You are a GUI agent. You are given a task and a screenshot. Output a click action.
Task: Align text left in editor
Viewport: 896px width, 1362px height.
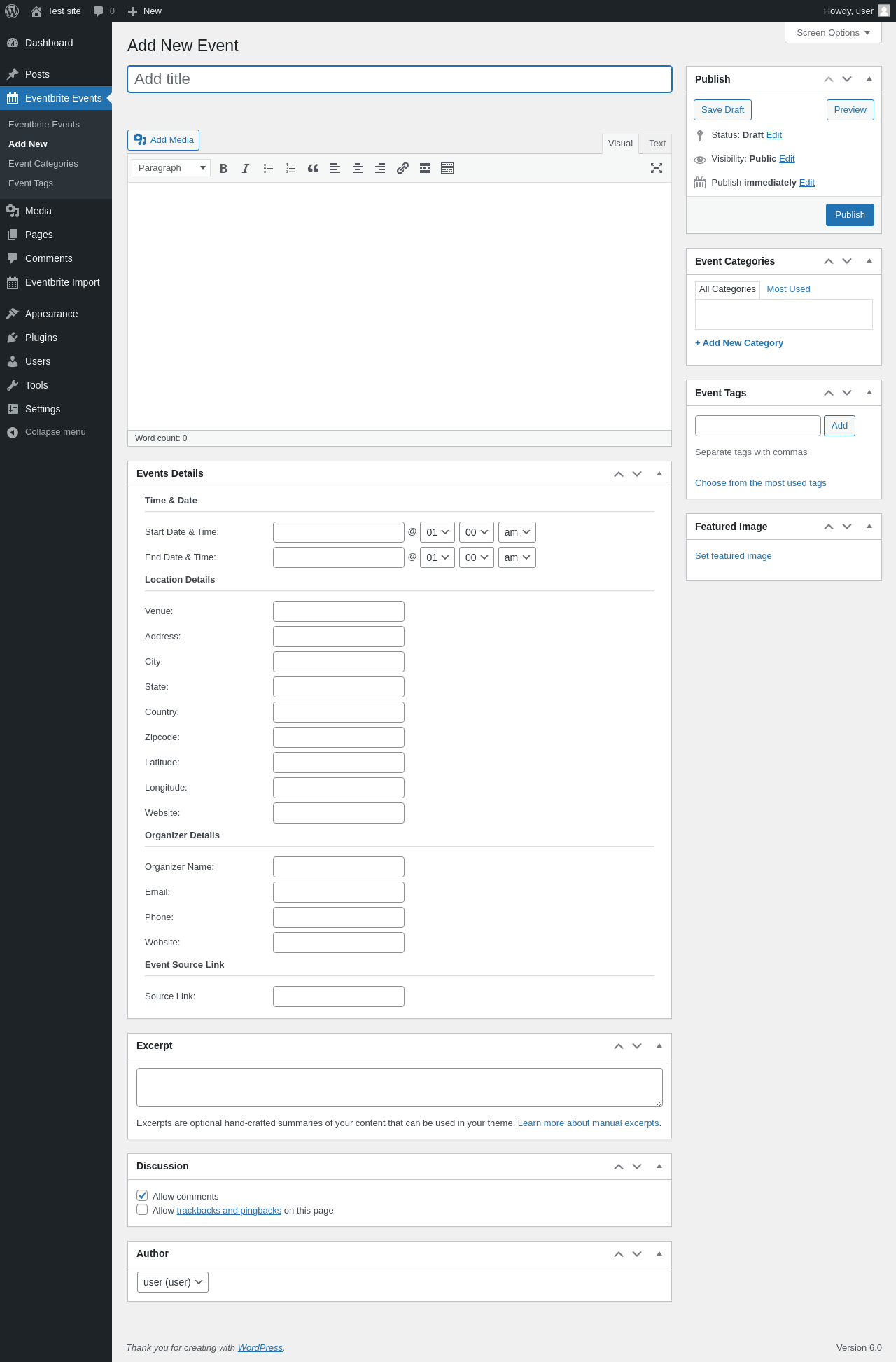click(335, 168)
